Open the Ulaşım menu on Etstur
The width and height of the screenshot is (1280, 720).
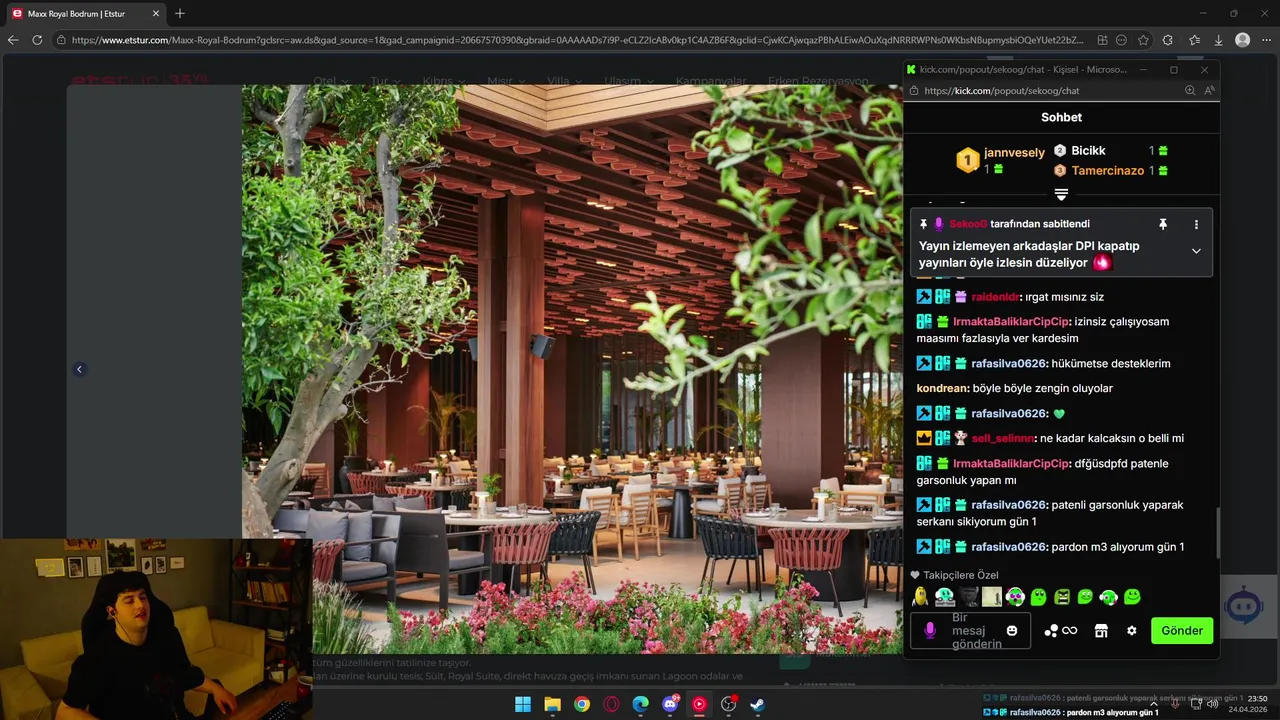tap(628, 81)
